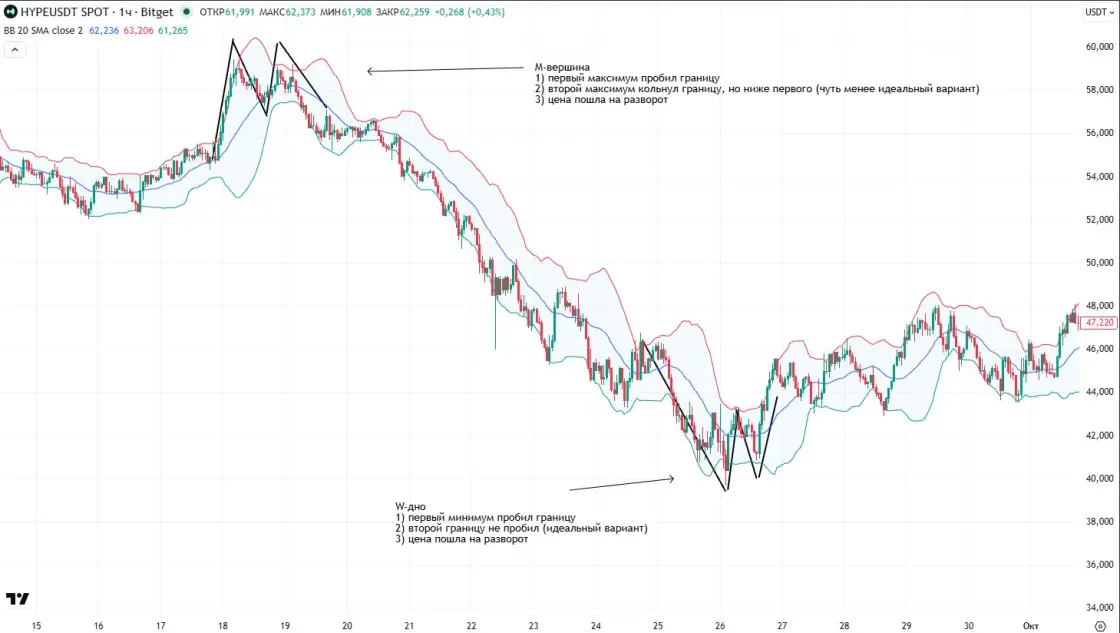
Task: Click the BB lower value 61,265
Action: (x=173, y=31)
